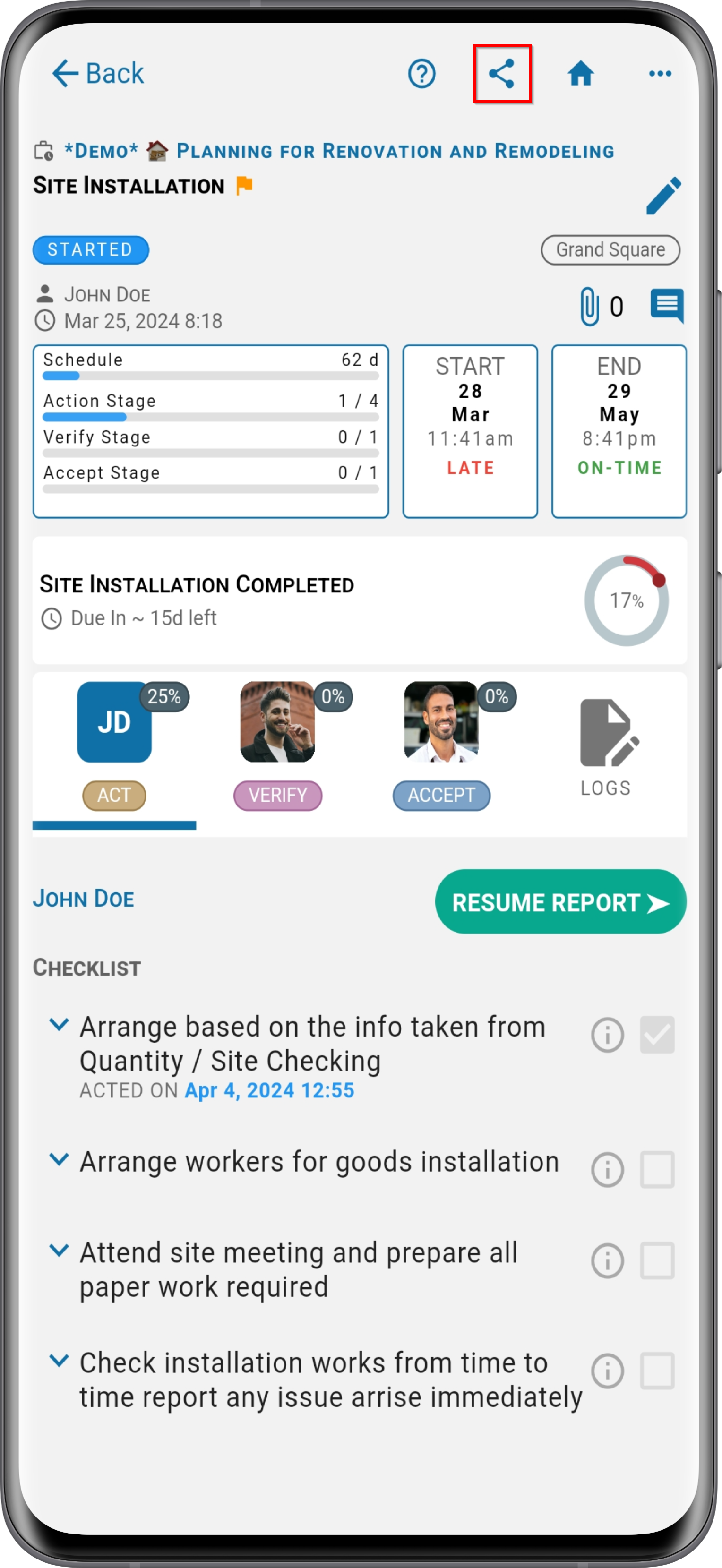
Task: Check the Arrange workers for goods installation box
Action: [657, 1169]
